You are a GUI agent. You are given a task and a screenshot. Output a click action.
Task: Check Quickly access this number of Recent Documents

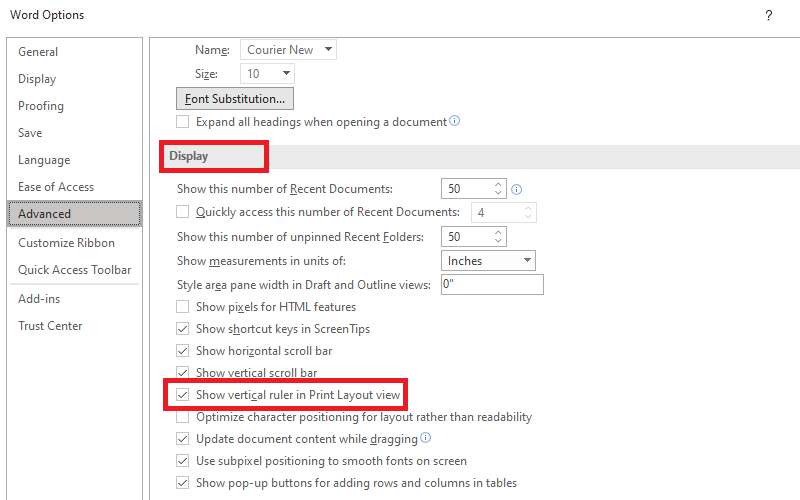point(183,212)
